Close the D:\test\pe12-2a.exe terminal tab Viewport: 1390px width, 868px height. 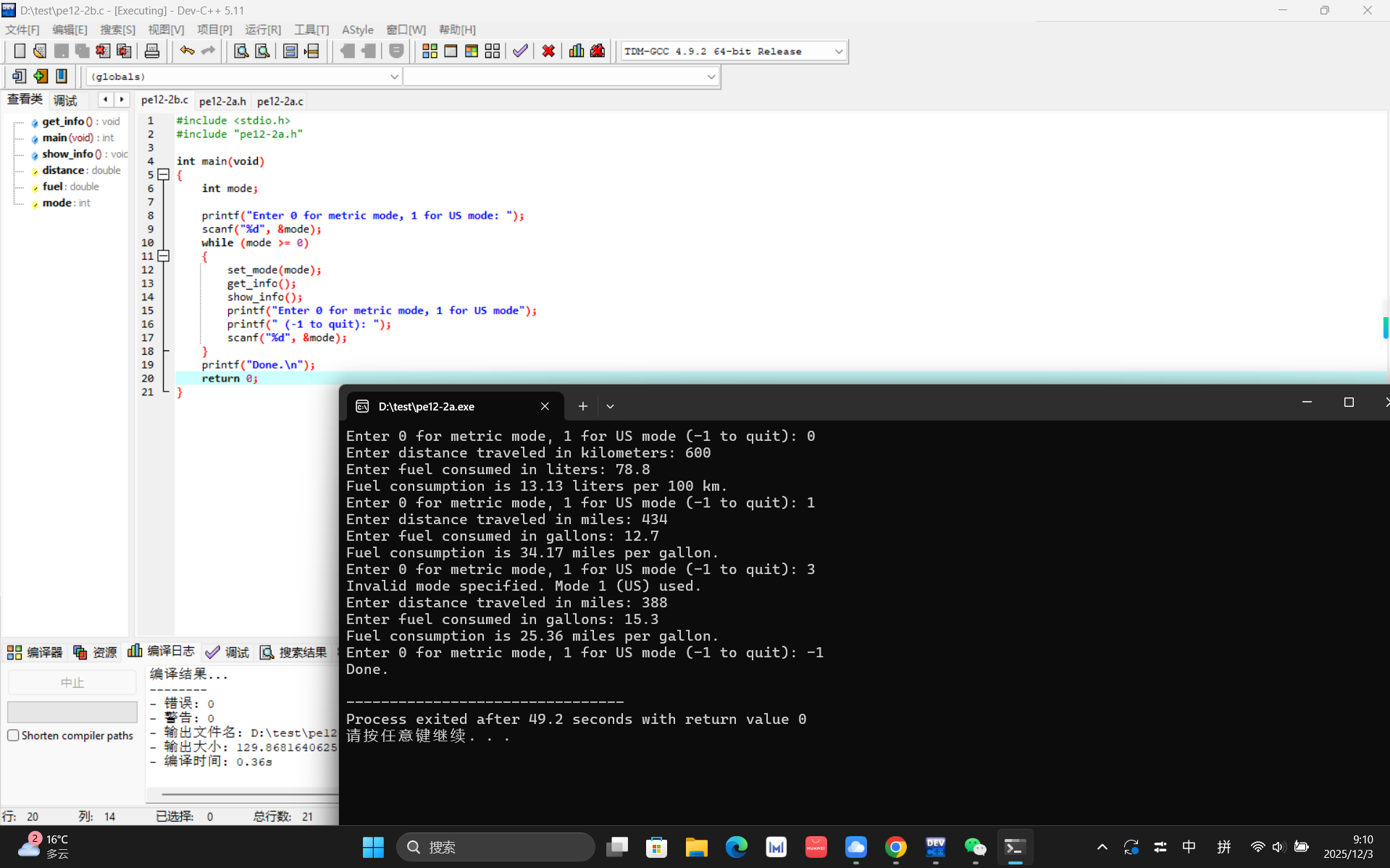point(545,407)
